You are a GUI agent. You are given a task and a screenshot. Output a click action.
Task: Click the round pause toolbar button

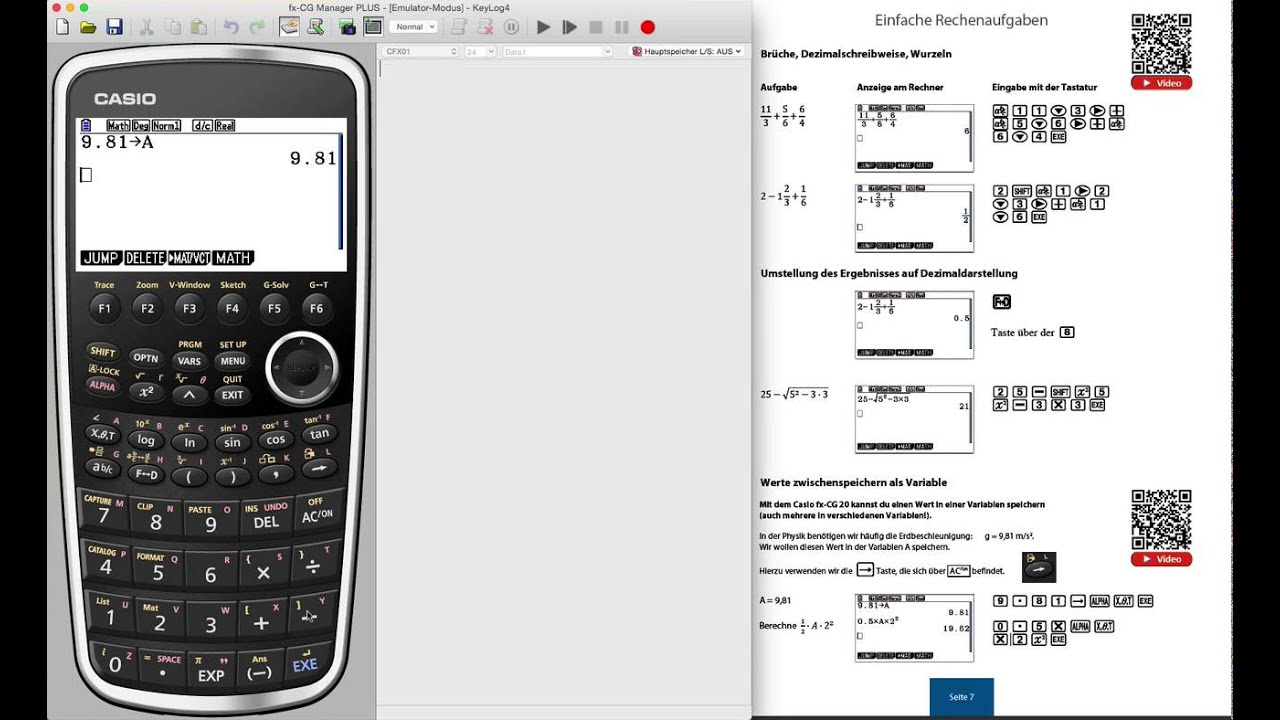tap(511, 27)
